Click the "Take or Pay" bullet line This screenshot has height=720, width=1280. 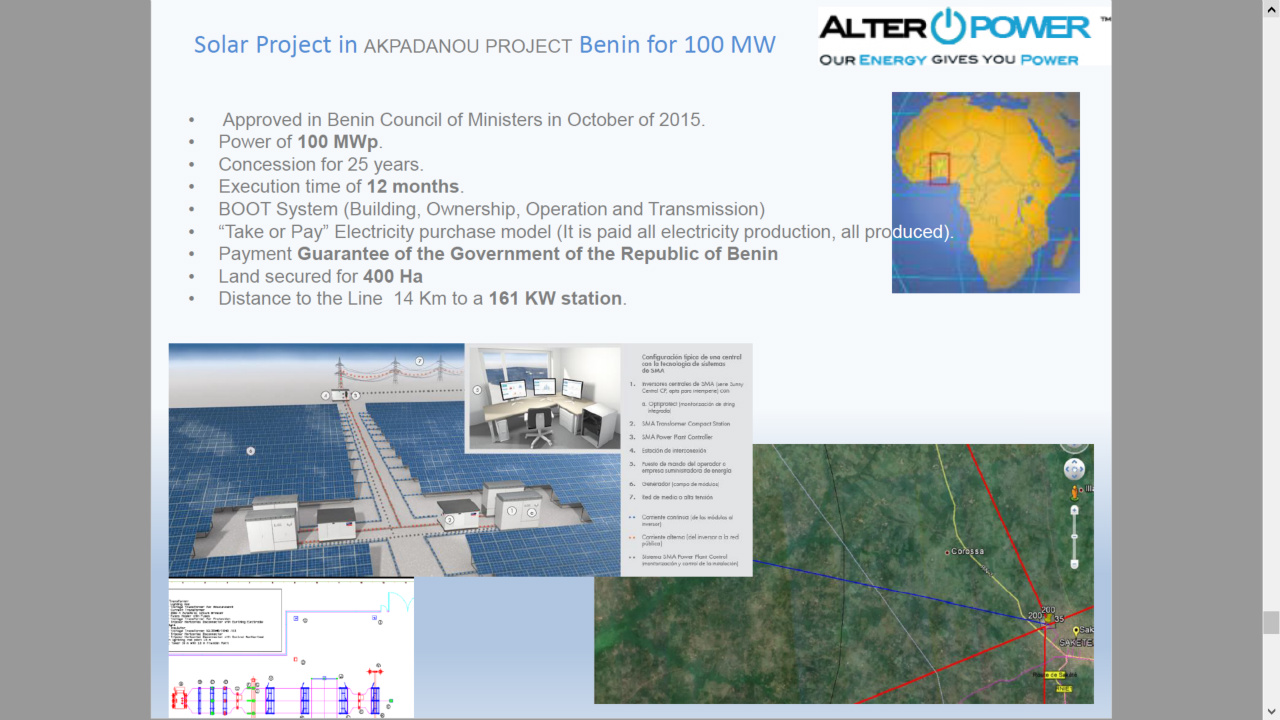coord(586,231)
